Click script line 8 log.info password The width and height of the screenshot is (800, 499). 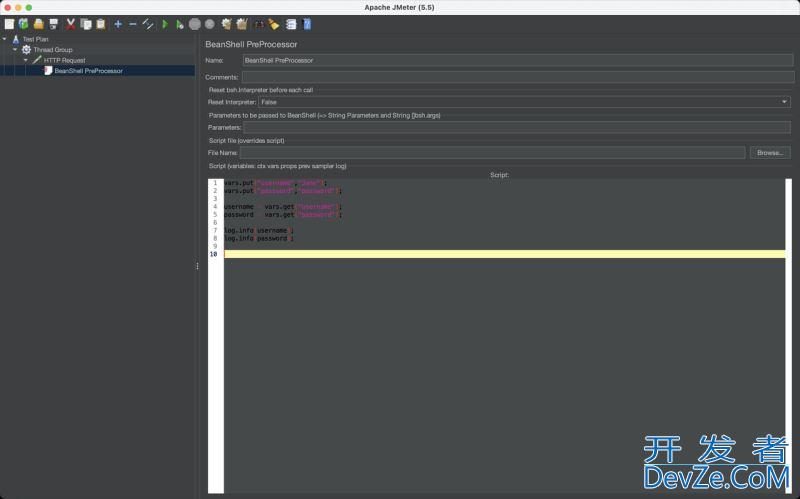click(x=259, y=238)
